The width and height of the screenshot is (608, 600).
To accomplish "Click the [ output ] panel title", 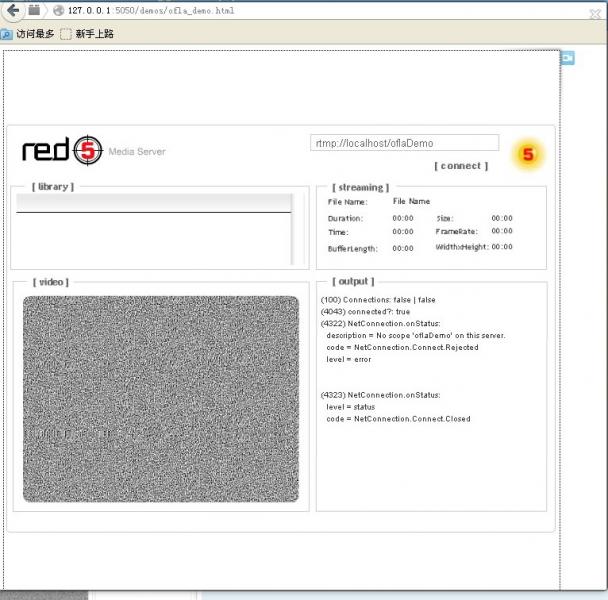I will (353, 282).
